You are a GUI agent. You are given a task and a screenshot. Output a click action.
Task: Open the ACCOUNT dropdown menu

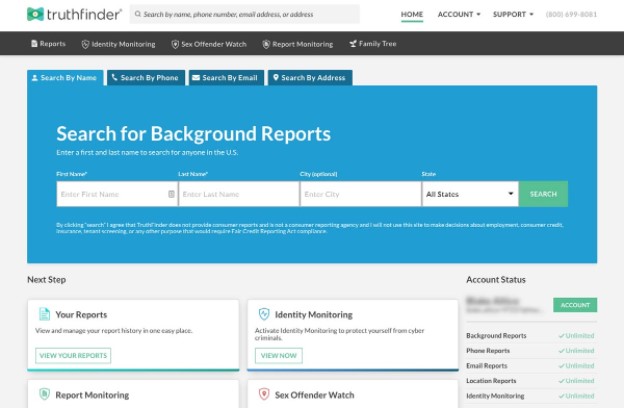tap(459, 14)
